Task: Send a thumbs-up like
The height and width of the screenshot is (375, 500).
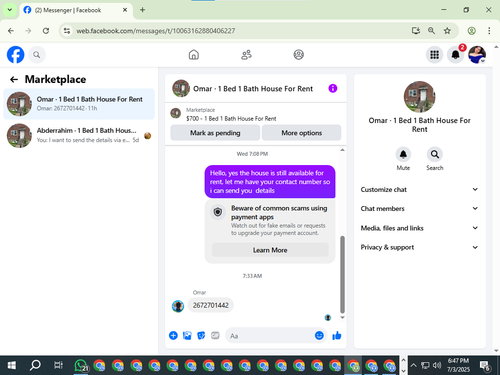Action: click(x=337, y=335)
